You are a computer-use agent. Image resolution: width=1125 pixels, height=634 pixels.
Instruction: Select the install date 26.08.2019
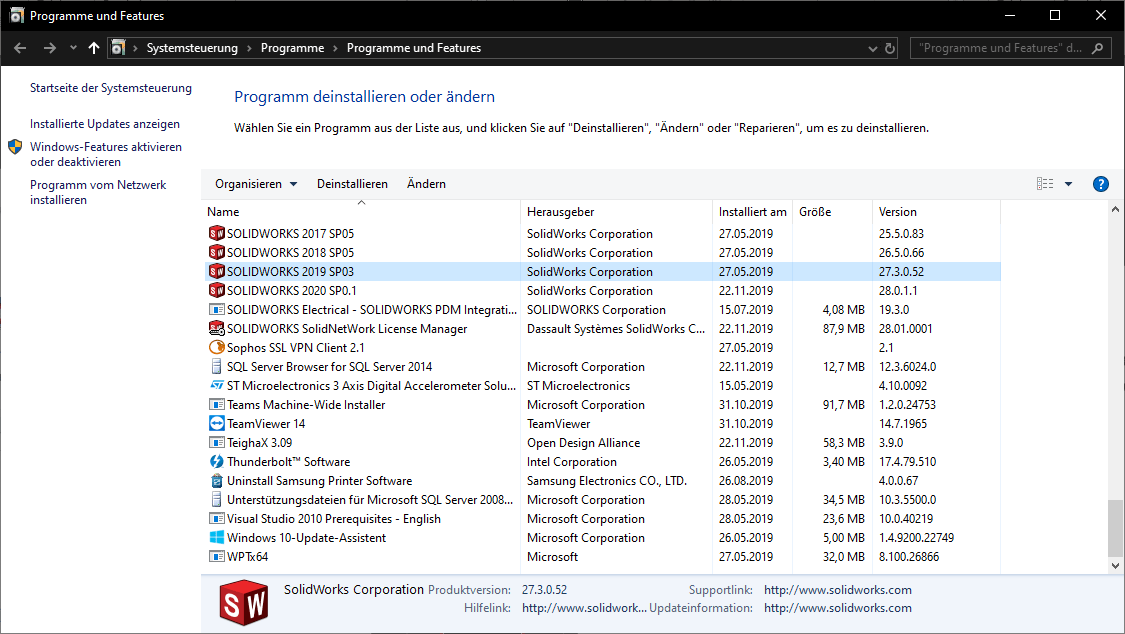pos(746,481)
